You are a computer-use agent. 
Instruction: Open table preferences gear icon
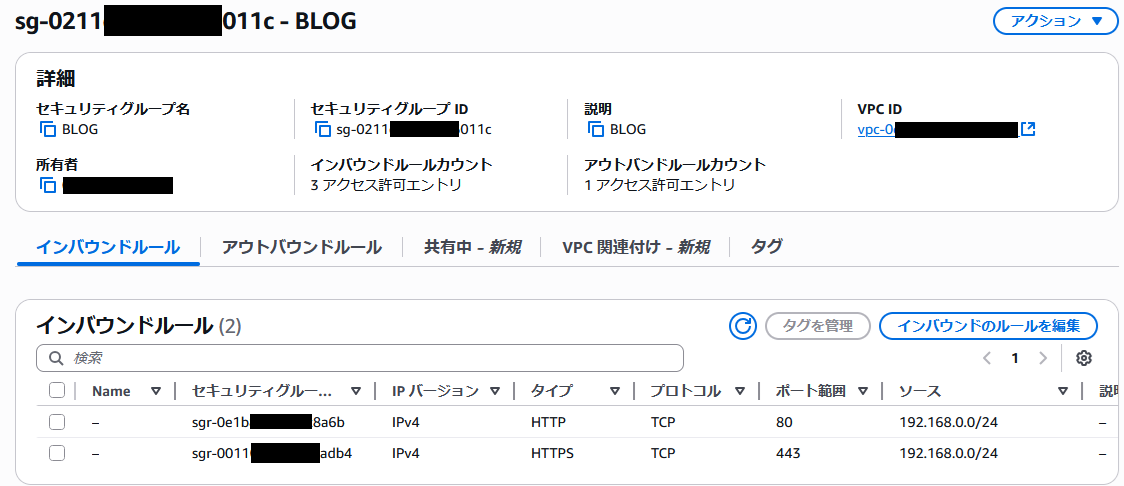(x=1084, y=358)
